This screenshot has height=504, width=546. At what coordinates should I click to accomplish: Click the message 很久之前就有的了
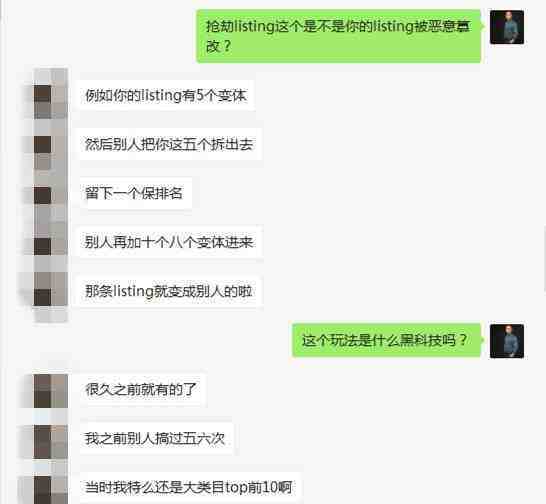pyautogui.click(x=142, y=389)
